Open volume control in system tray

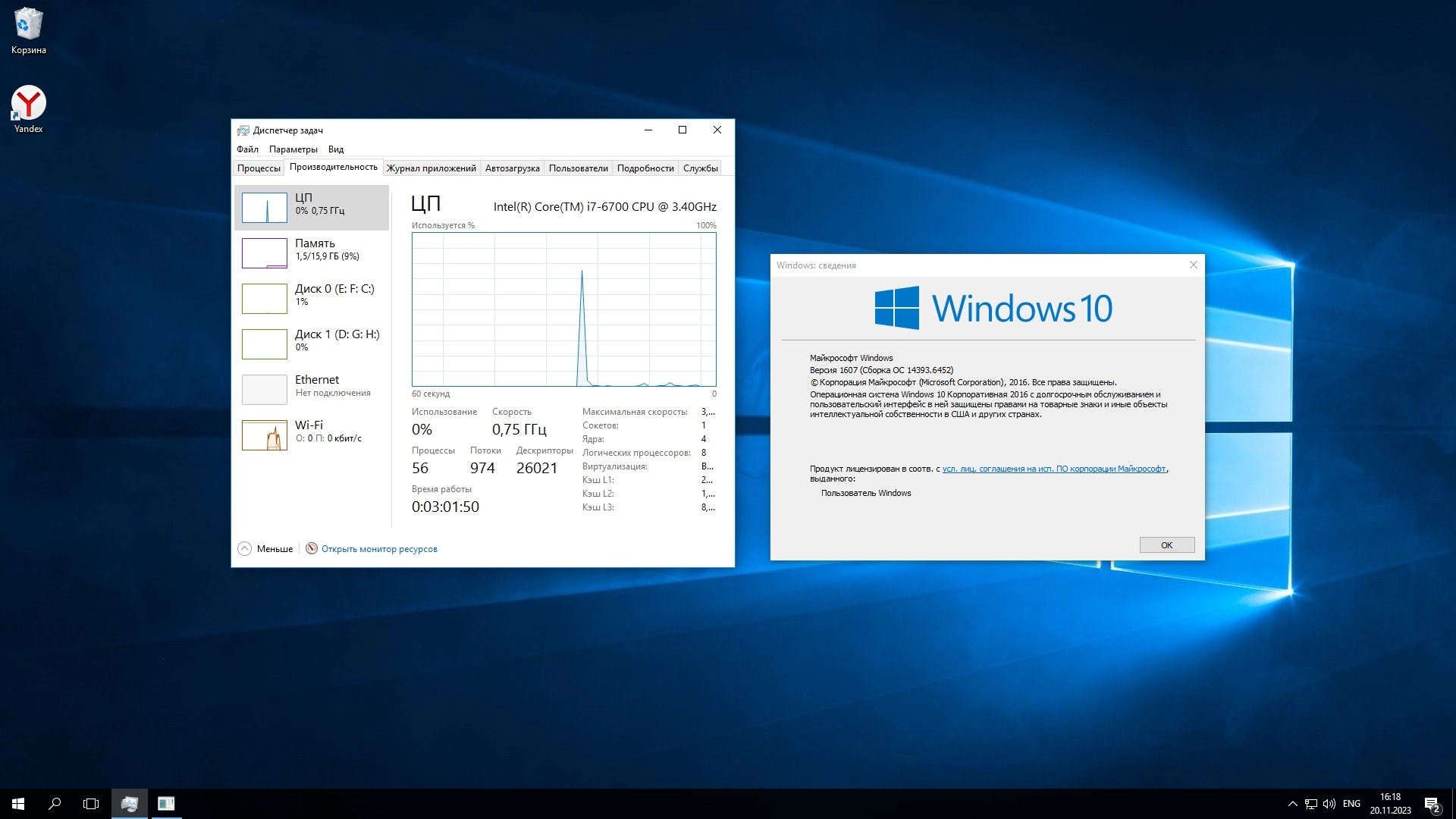click(x=1329, y=804)
